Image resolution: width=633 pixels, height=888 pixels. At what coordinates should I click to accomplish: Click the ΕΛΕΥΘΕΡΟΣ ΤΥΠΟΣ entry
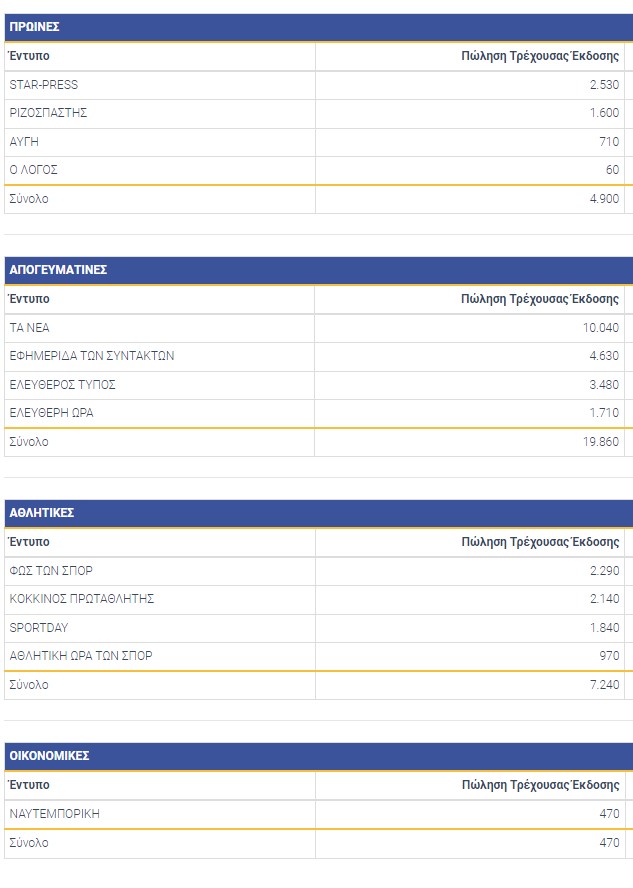pos(63,384)
